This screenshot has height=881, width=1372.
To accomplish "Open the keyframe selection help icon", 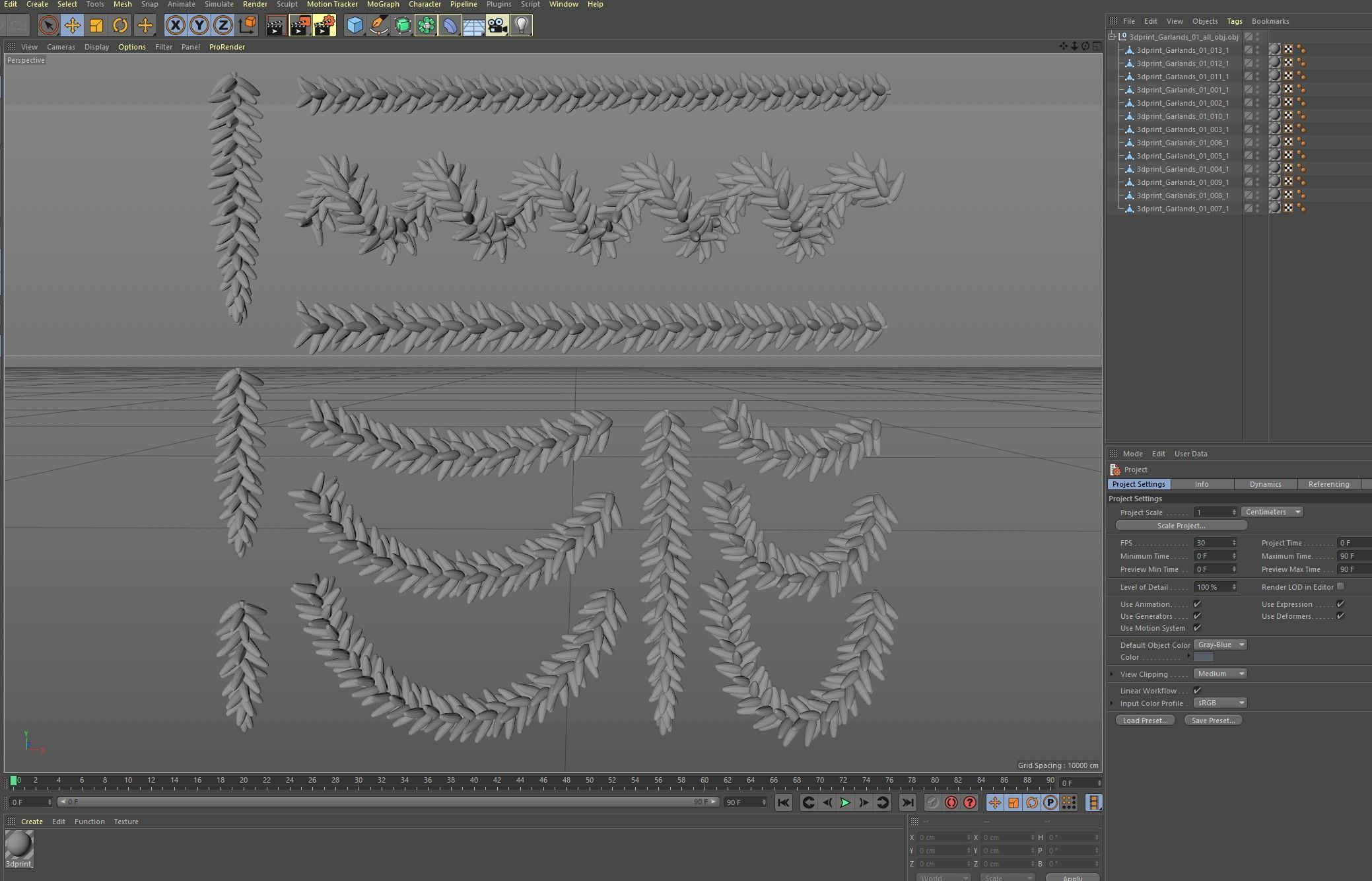I will pos(969,802).
